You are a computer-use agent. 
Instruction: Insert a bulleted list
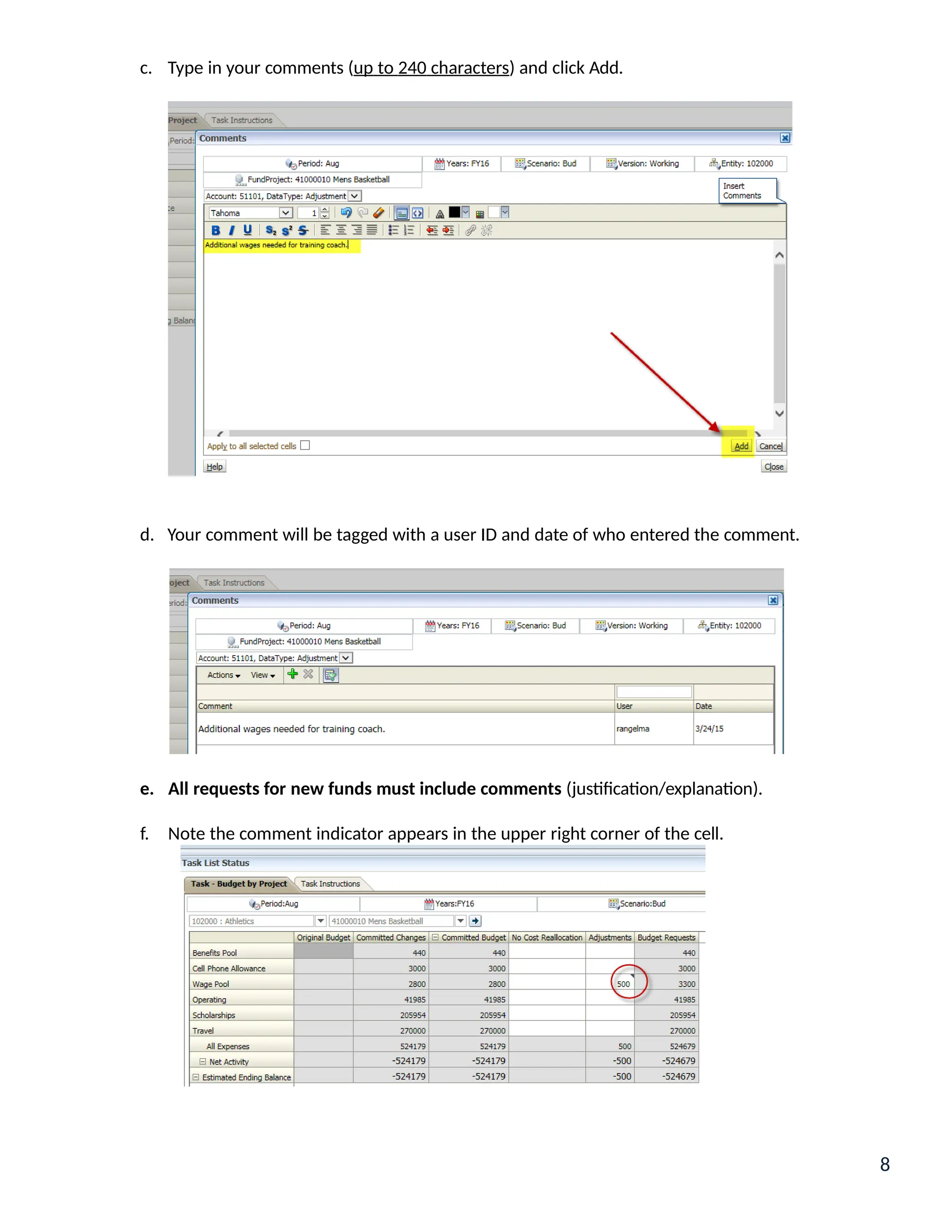(393, 230)
